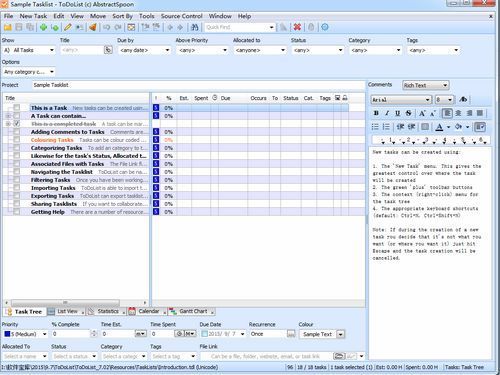
Task: Open the Sort By menu
Action: (122, 16)
